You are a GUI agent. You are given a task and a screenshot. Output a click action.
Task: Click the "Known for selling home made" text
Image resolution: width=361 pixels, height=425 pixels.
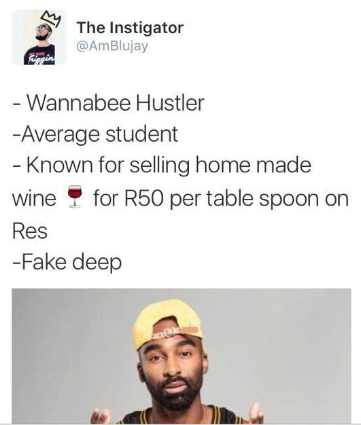coord(162,165)
